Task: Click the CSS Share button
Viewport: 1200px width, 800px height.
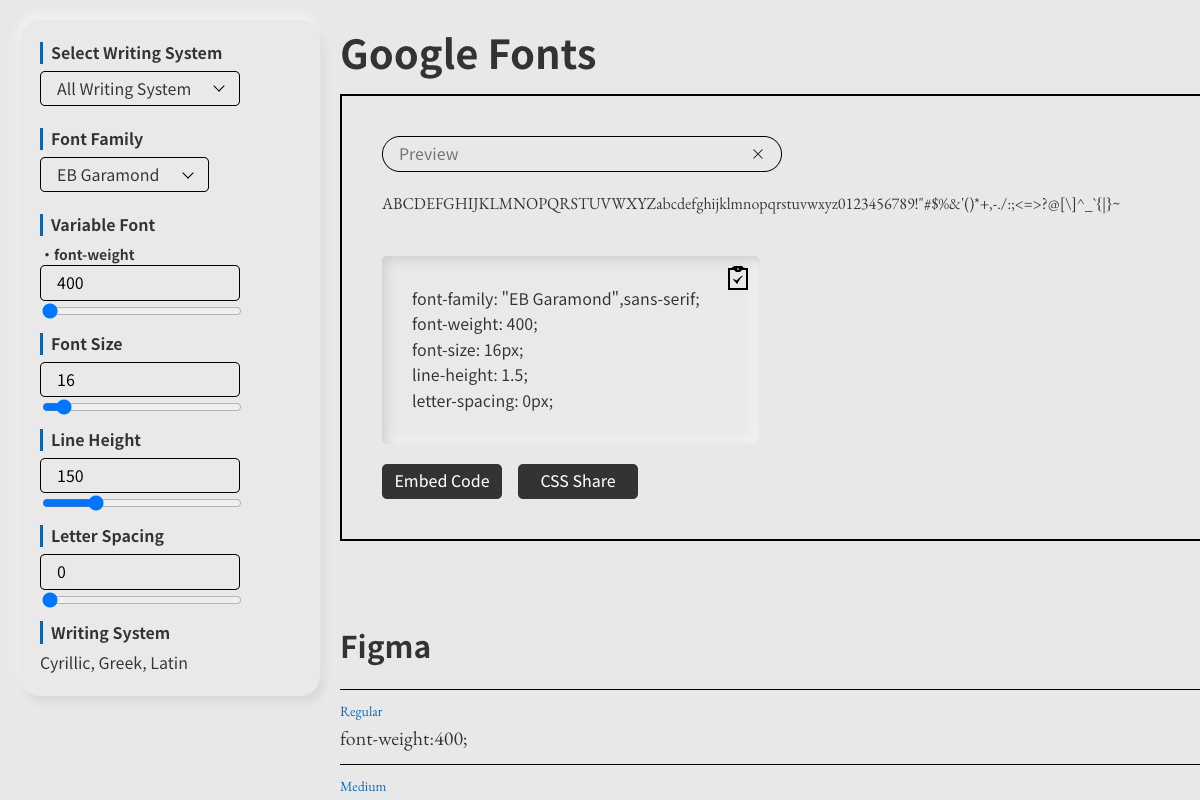Action: (578, 481)
